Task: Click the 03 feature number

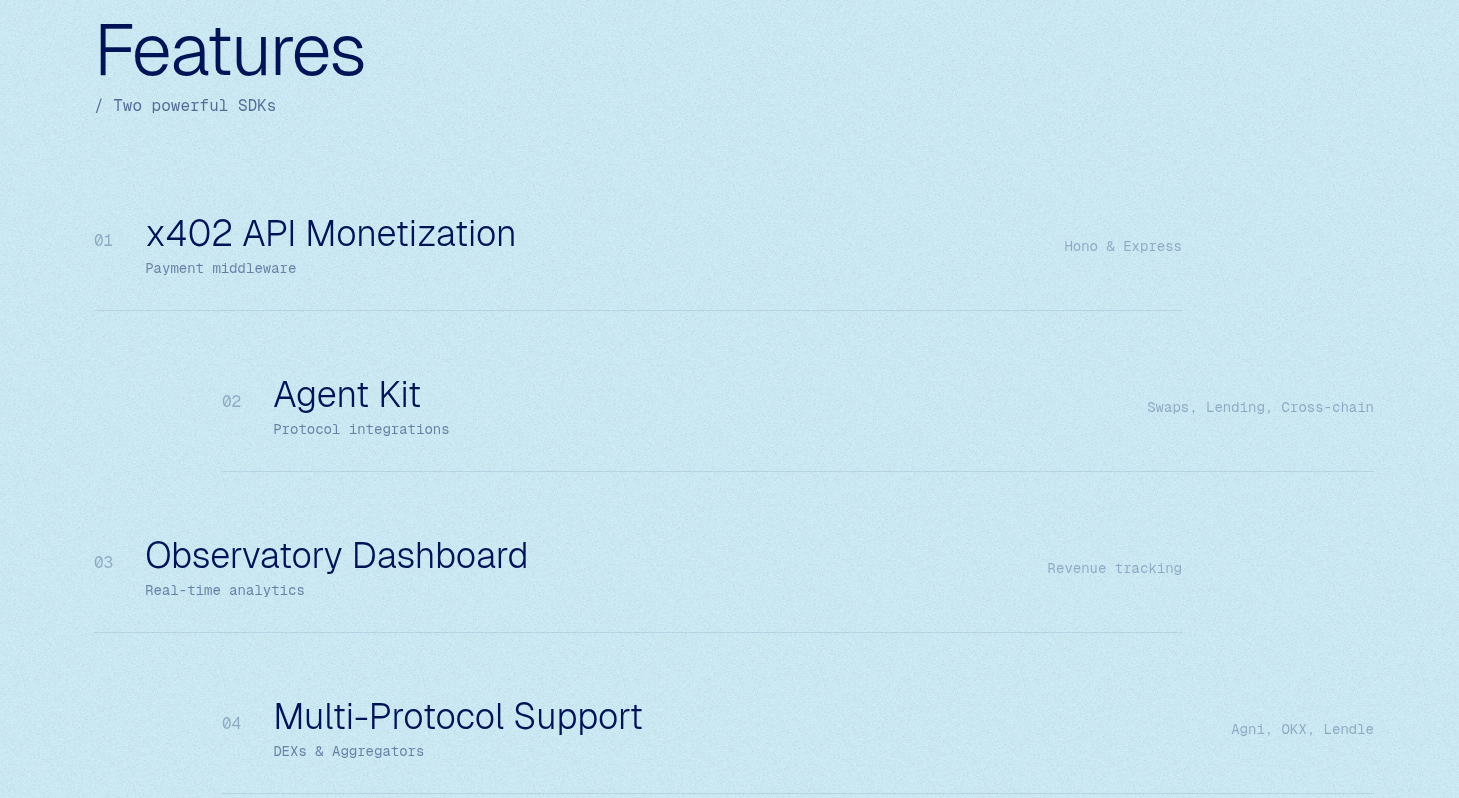Action: (103, 563)
